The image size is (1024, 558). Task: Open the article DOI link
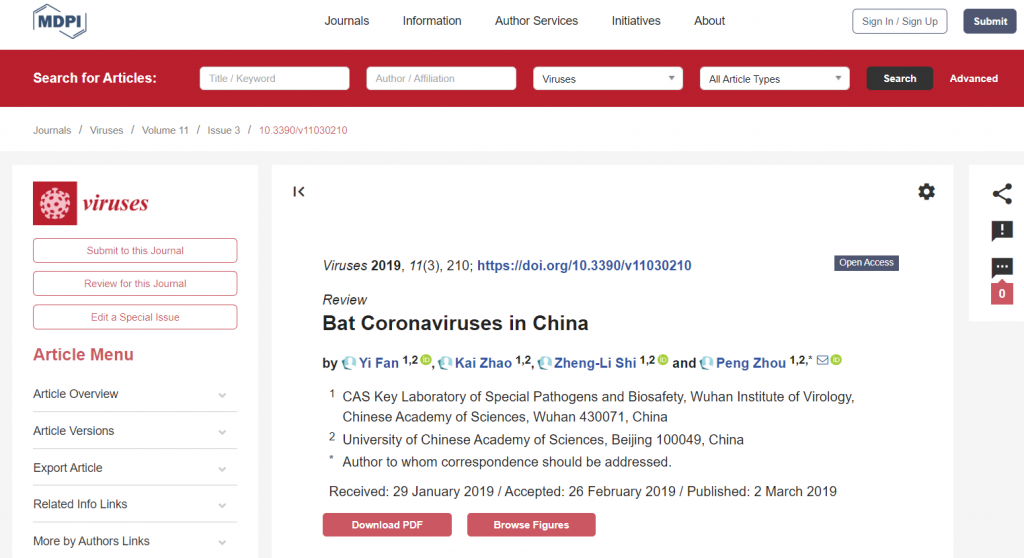[584, 266]
